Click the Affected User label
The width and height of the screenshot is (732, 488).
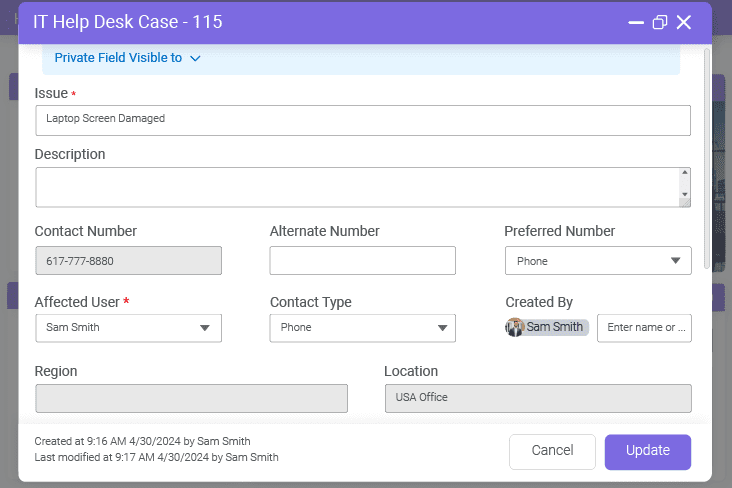[x=77, y=302]
